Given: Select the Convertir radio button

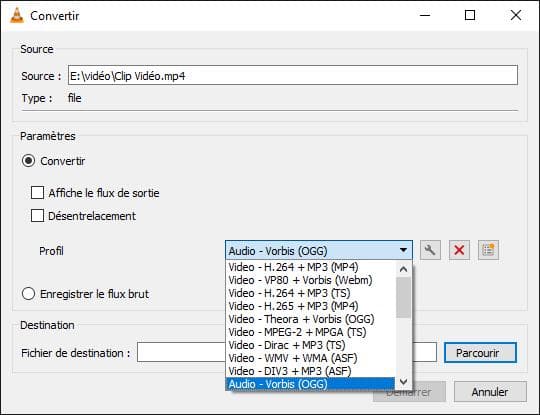Looking at the screenshot, I should pos(28,161).
